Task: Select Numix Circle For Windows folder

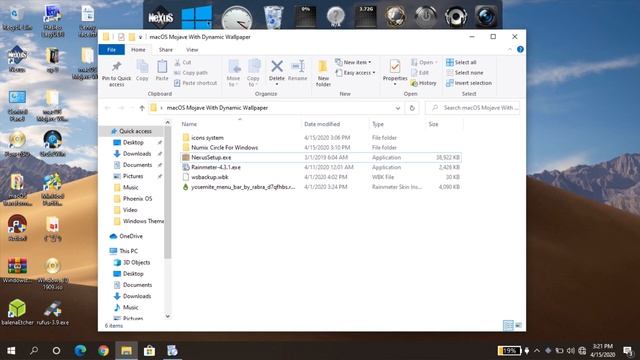Action: click(224, 148)
